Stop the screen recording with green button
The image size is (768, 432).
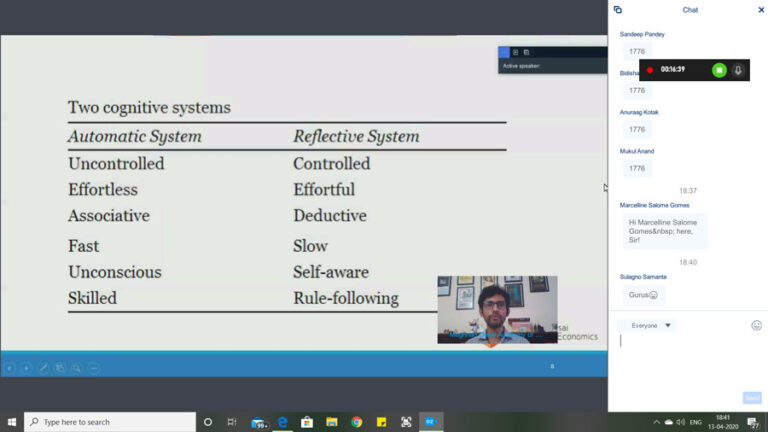click(719, 70)
